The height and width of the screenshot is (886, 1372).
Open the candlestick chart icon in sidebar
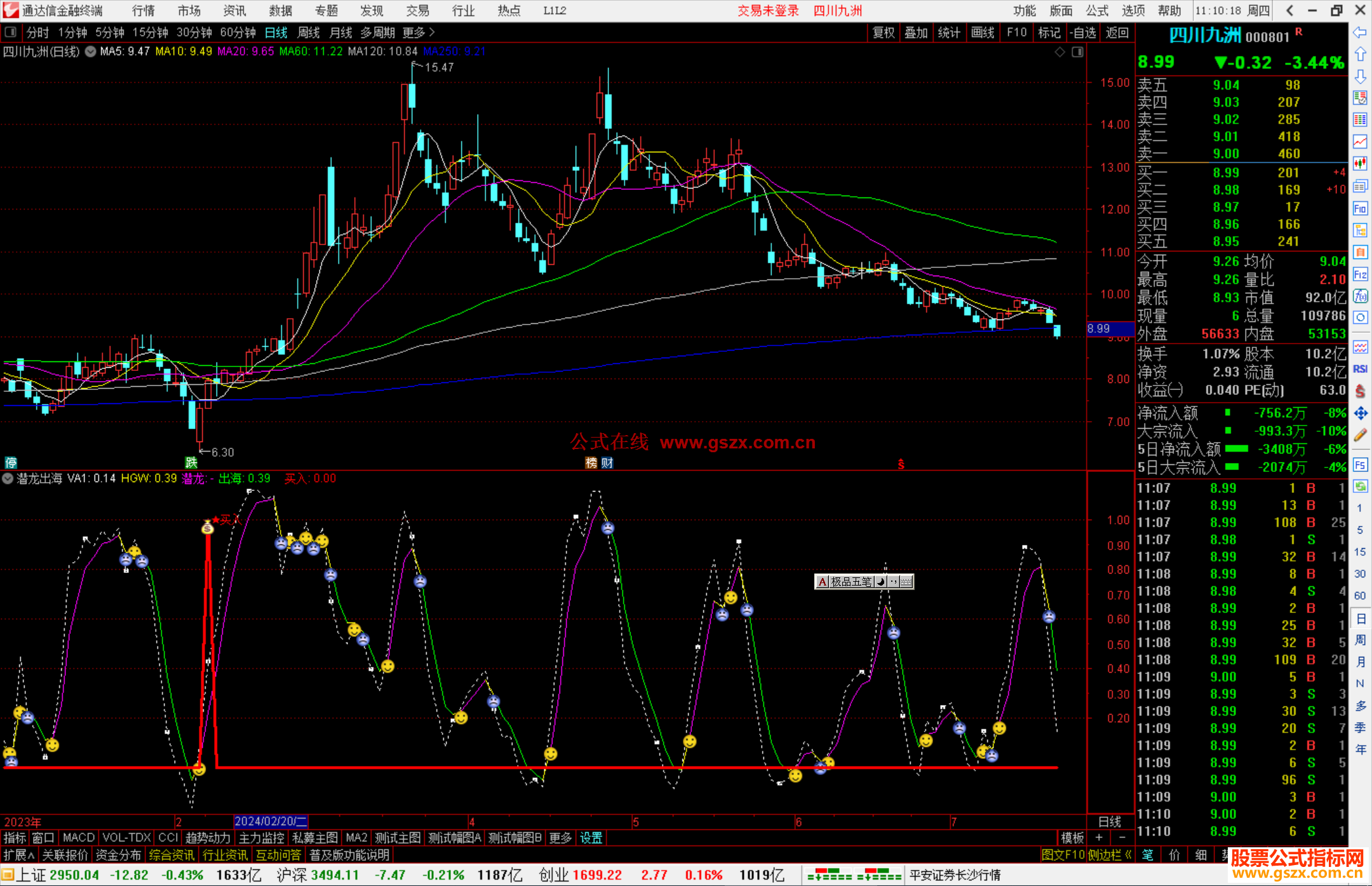pyautogui.click(x=1360, y=163)
